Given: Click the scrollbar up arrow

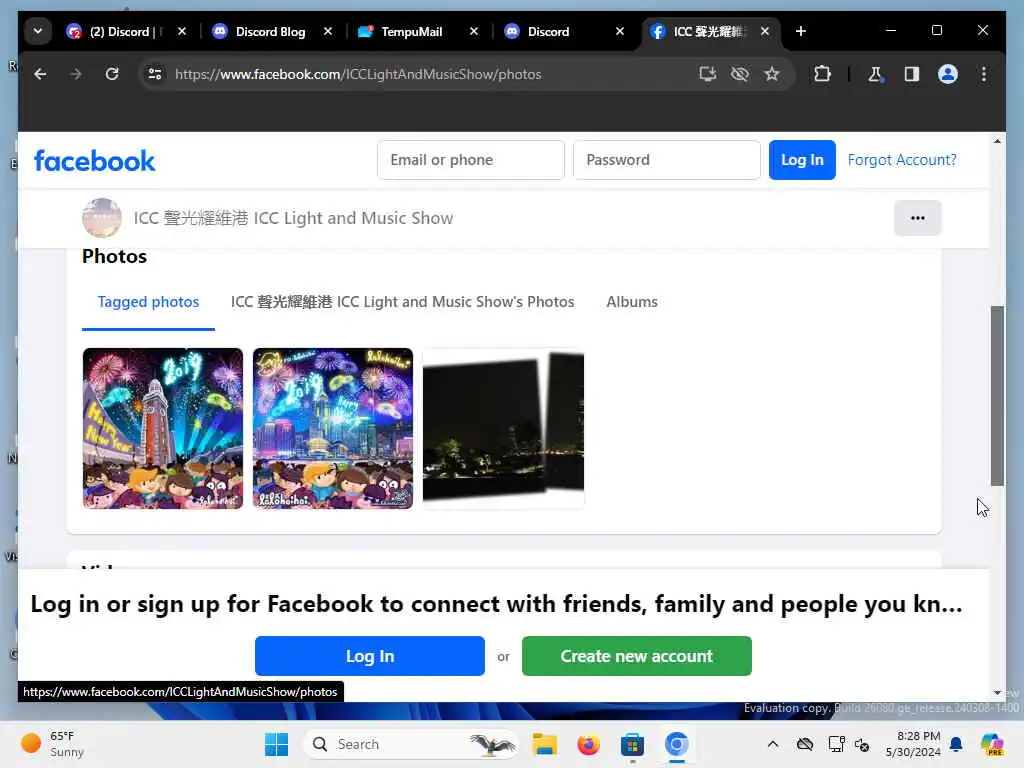Looking at the screenshot, I should (997, 141).
